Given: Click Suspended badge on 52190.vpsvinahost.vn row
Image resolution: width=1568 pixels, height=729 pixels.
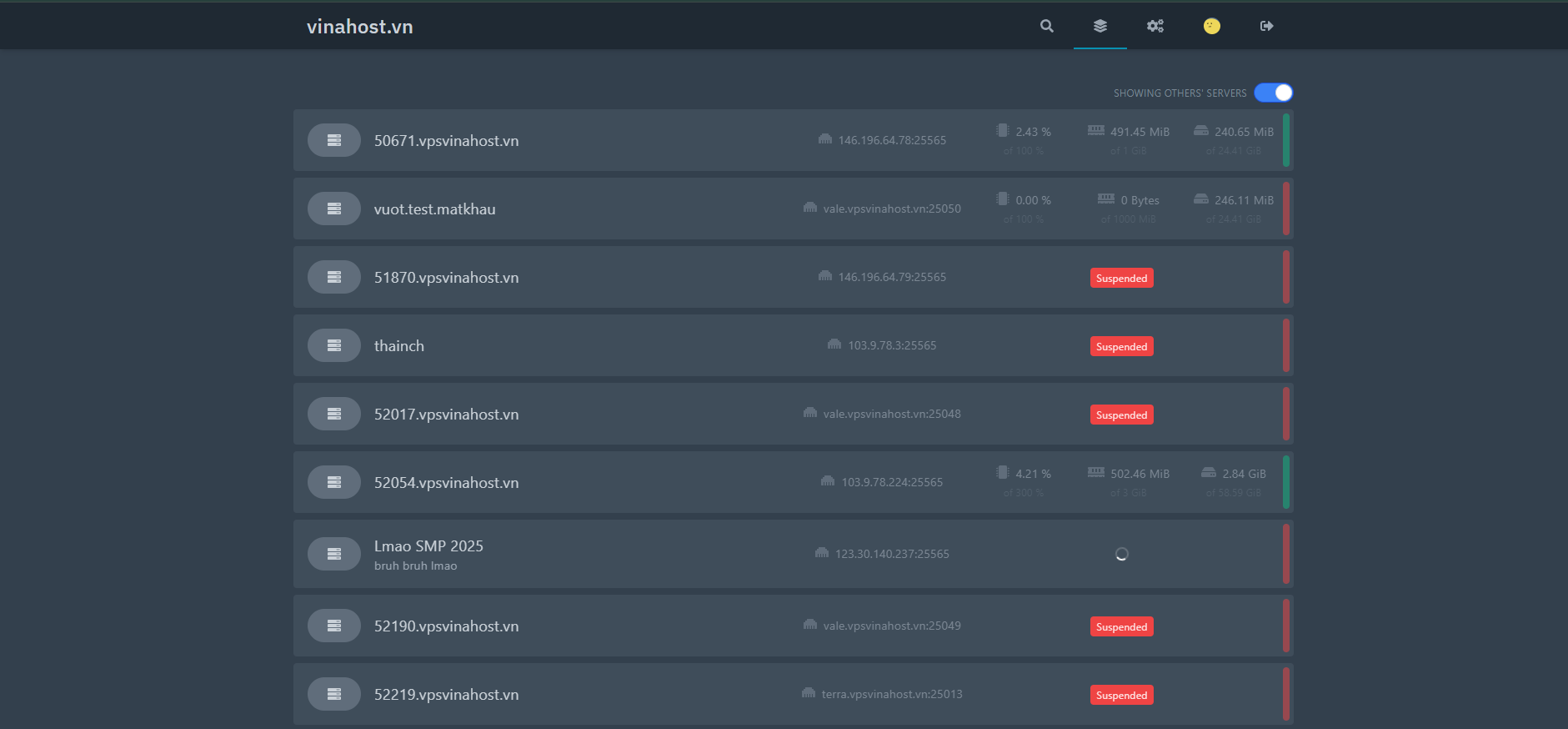Looking at the screenshot, I should 1121,627.
